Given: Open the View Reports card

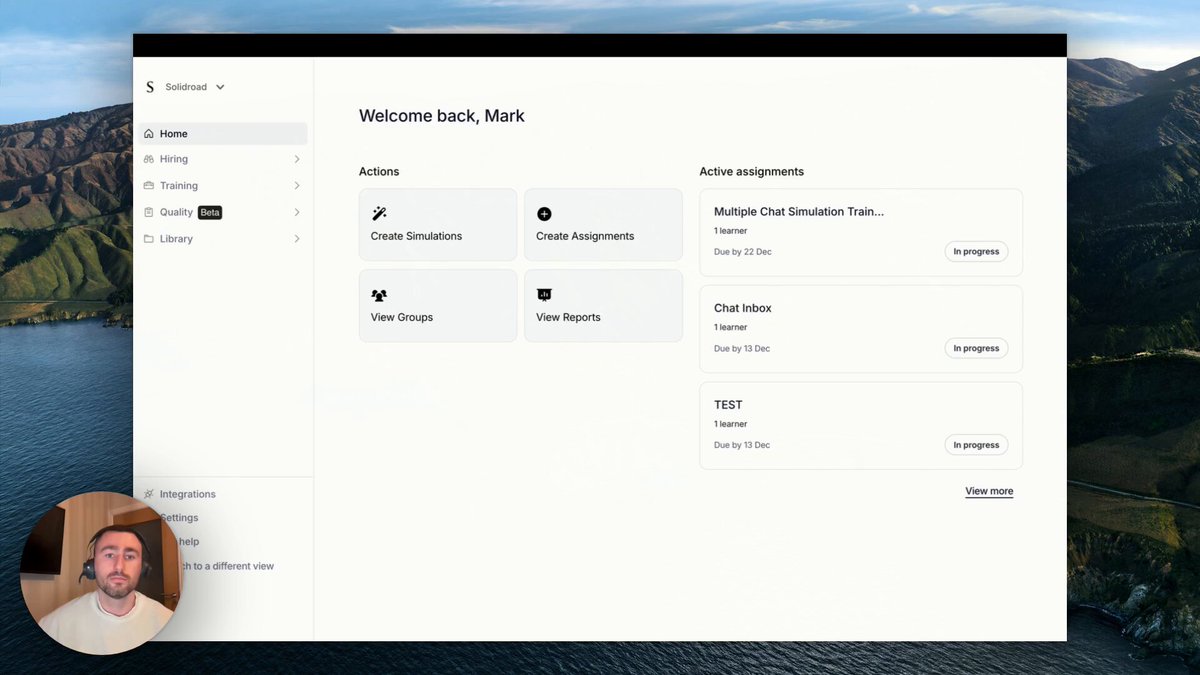Looking at the screenshot, I should (x=603, y=306).
